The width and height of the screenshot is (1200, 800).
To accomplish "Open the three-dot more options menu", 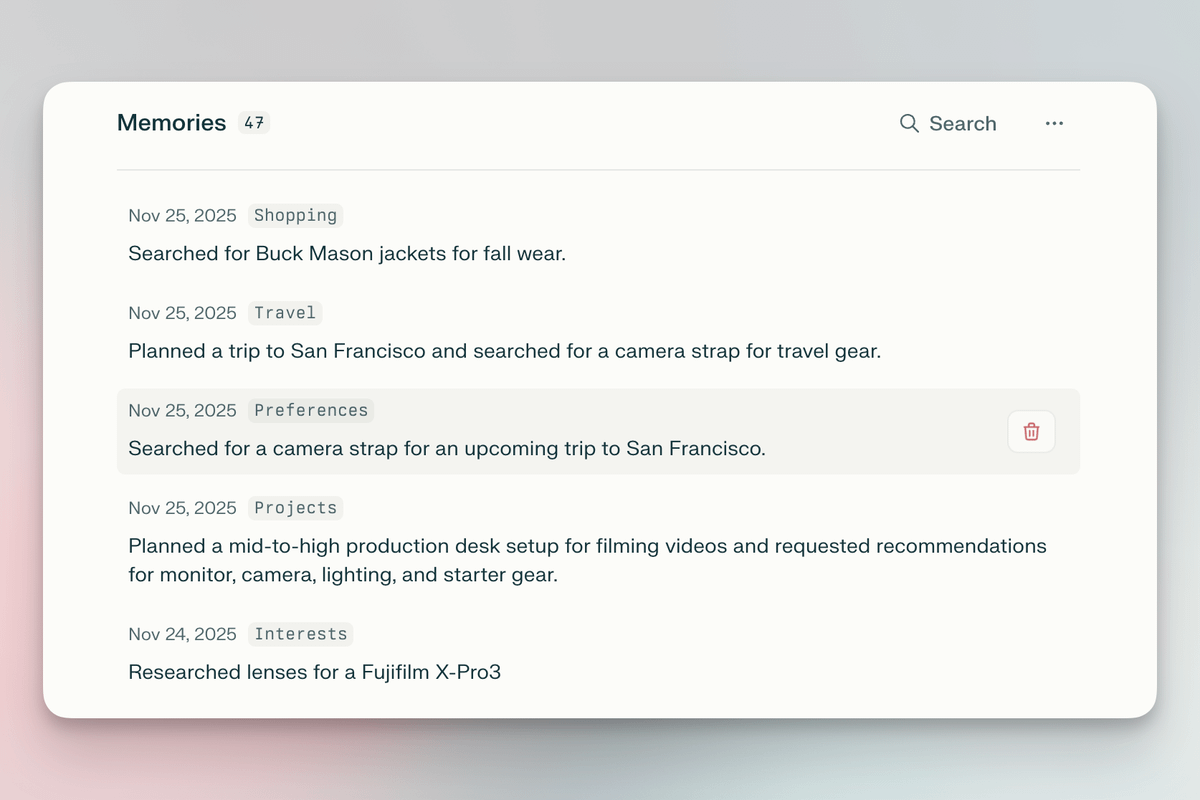I will pyautogui.click(x=1054, y=123).
